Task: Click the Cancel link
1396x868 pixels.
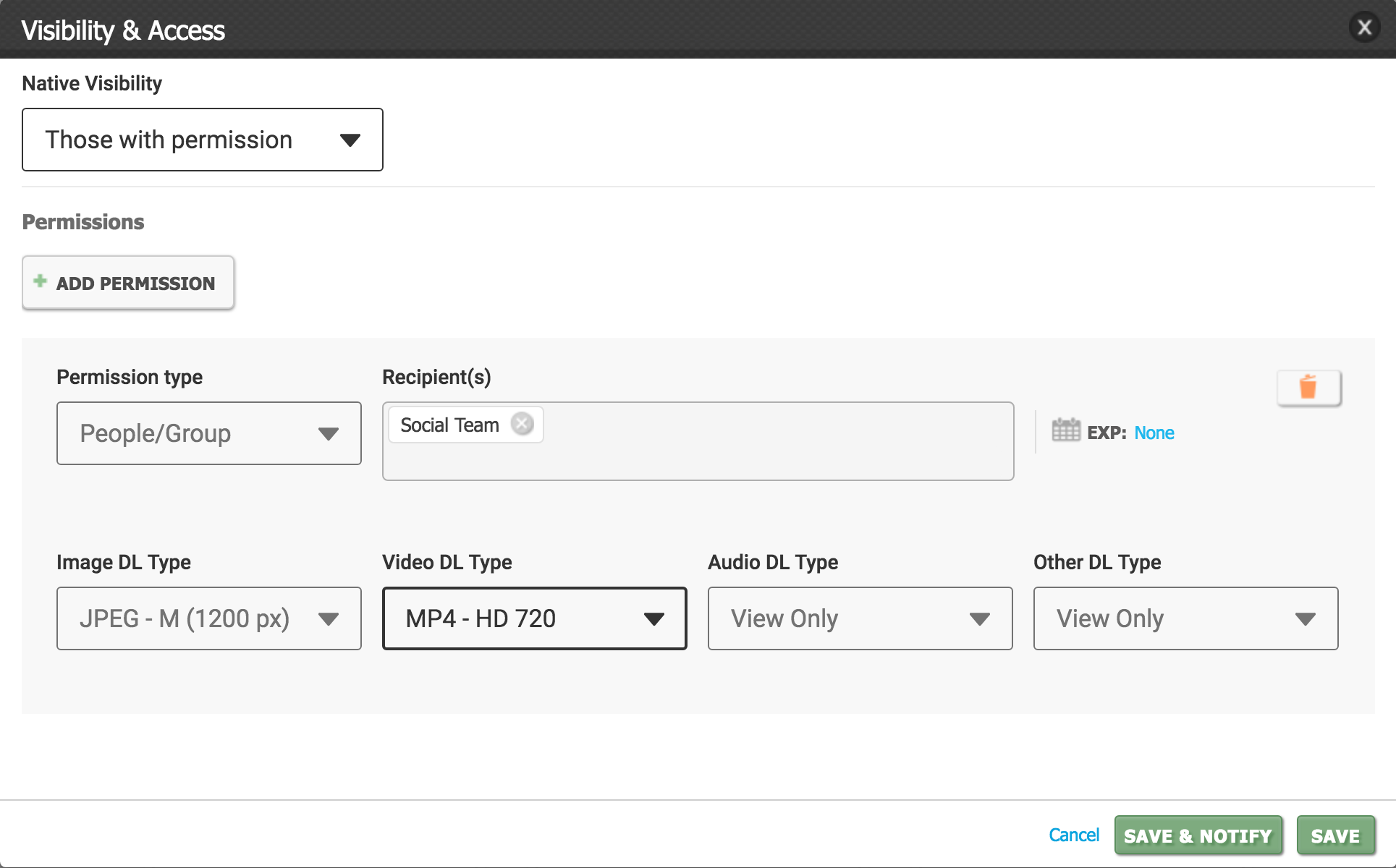Action: tap(1073, 835)
